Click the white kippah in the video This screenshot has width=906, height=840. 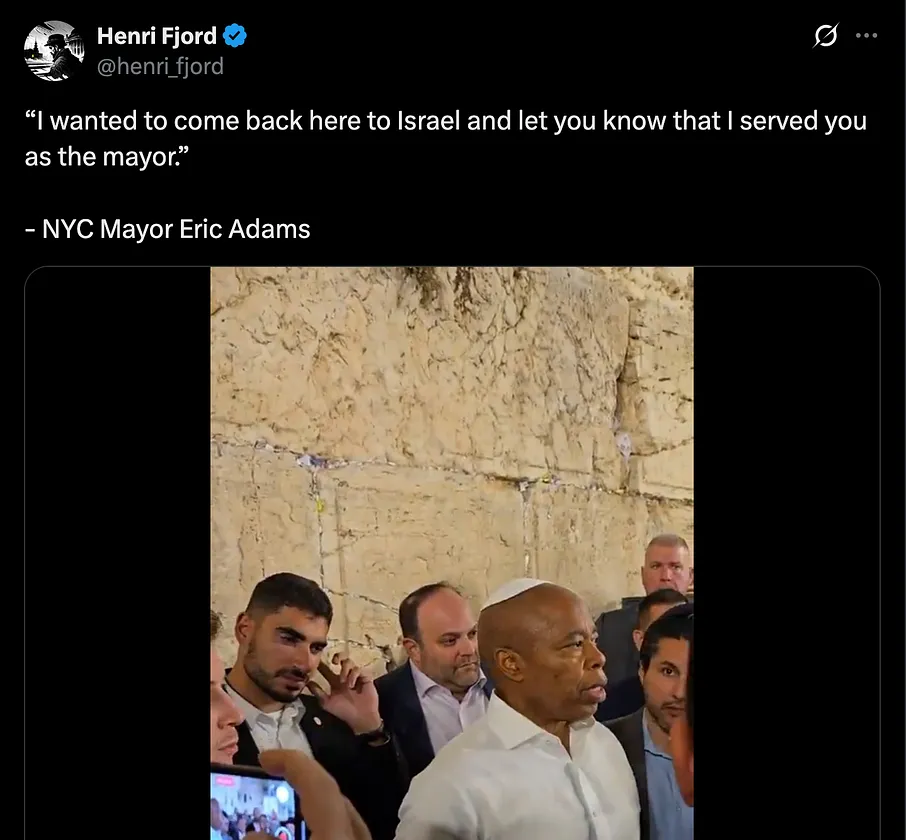512,592
